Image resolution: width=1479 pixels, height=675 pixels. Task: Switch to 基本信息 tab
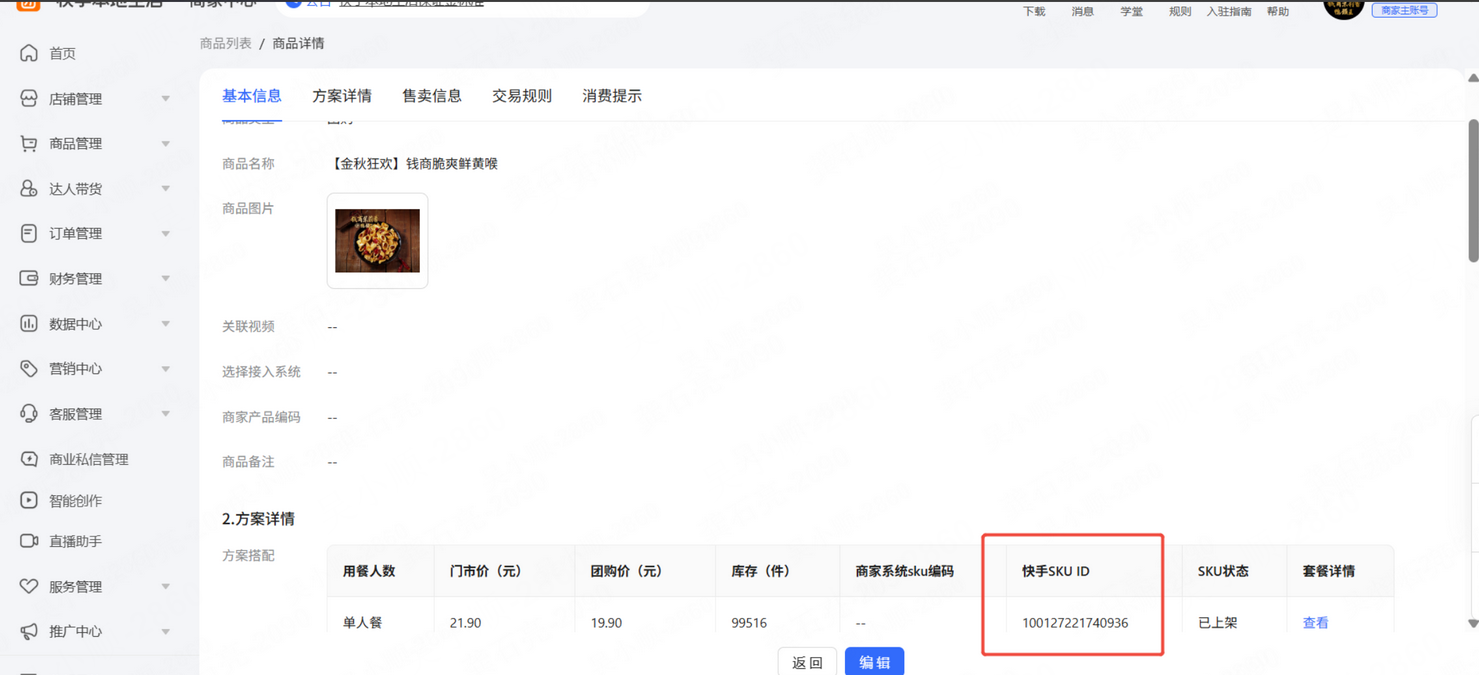[252, 96]
